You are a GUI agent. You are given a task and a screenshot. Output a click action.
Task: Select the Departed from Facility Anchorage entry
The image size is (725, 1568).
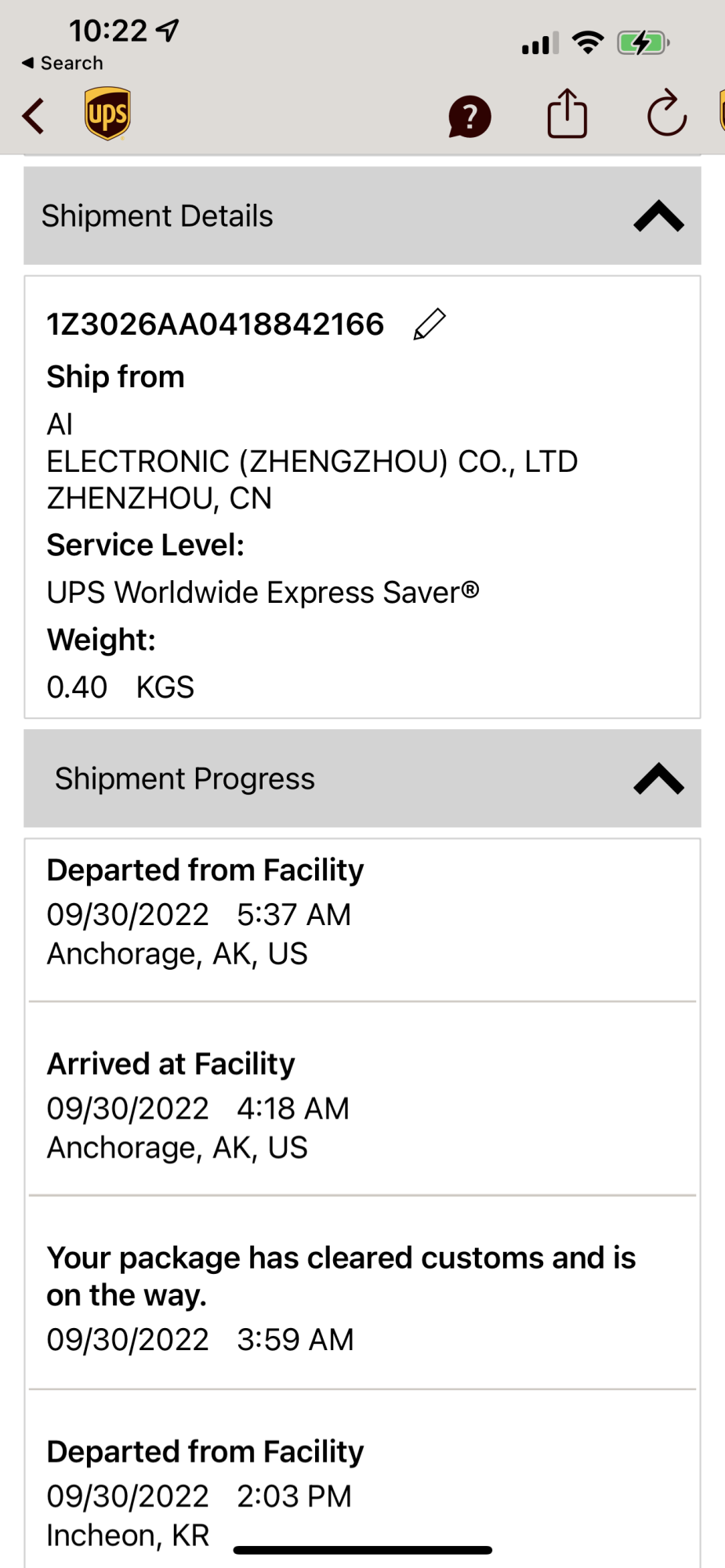pyautogui.click(x=205, y=912)
